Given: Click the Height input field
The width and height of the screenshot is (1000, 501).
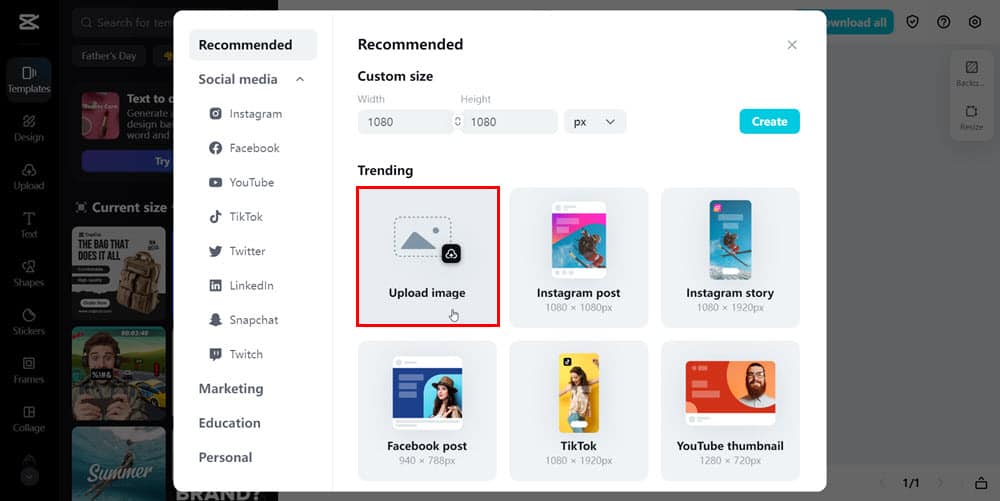Looking at the screenshot, I should tap(510, 122).
